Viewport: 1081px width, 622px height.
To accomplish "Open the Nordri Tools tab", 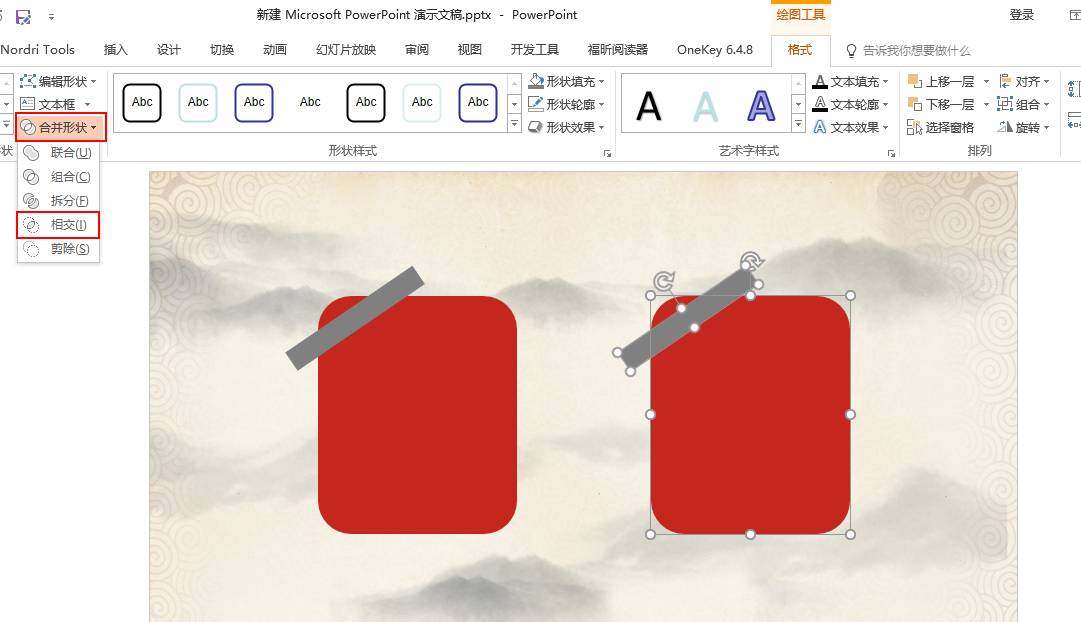I will [38, 50].
